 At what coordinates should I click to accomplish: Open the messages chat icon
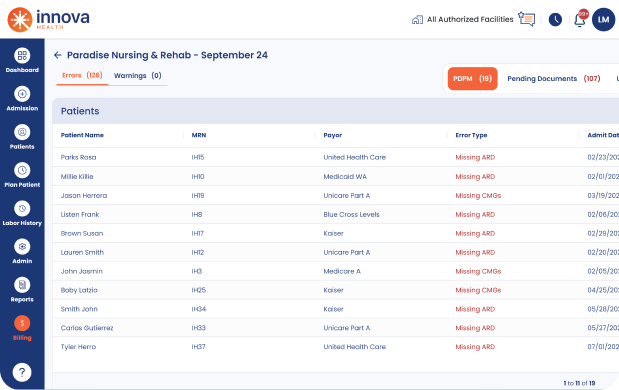coord(527,19)
